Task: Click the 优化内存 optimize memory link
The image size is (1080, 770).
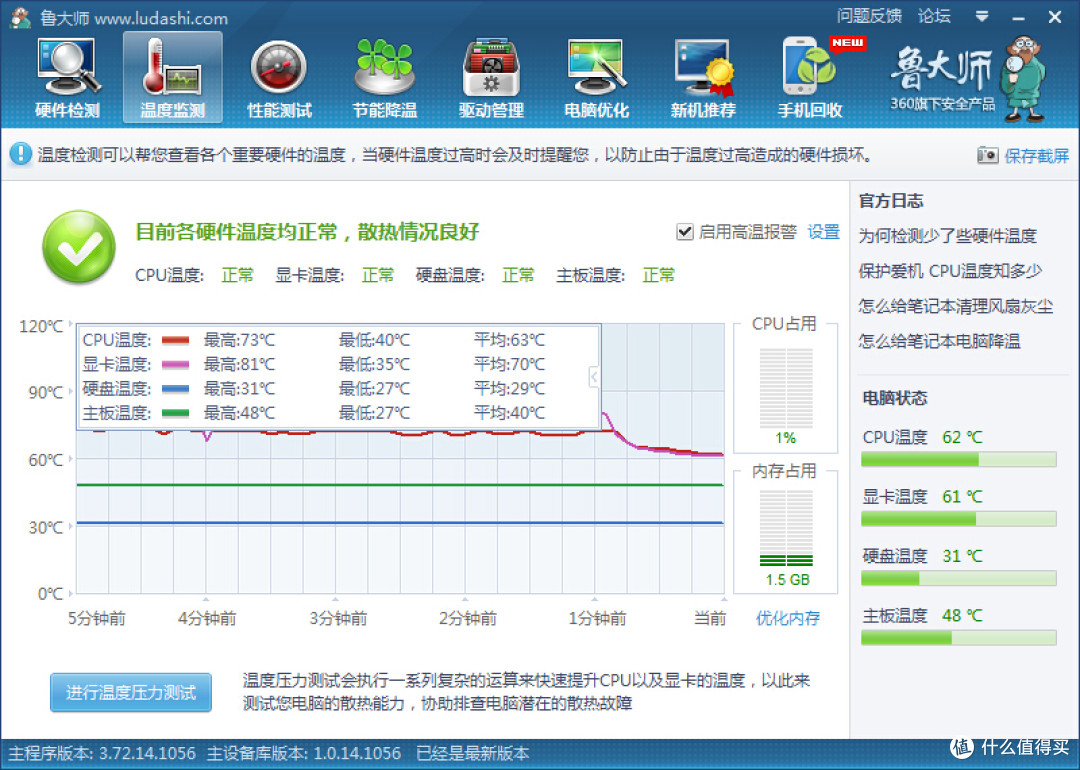Action: [787, 618]
